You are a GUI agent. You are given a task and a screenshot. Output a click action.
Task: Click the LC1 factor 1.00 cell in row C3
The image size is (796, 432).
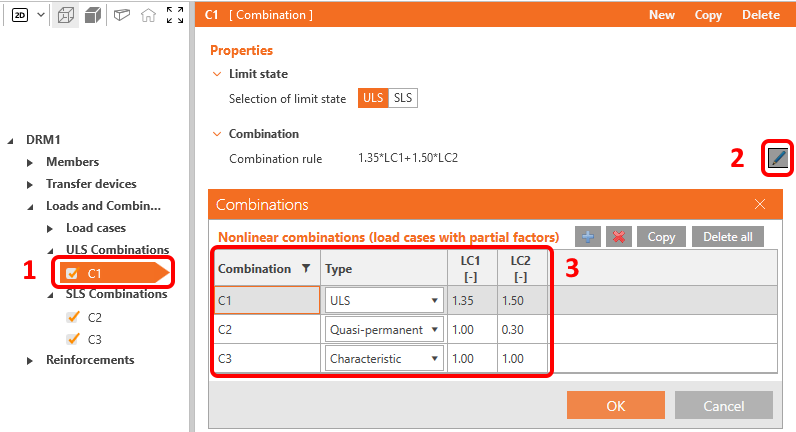[x=472, y=358]
